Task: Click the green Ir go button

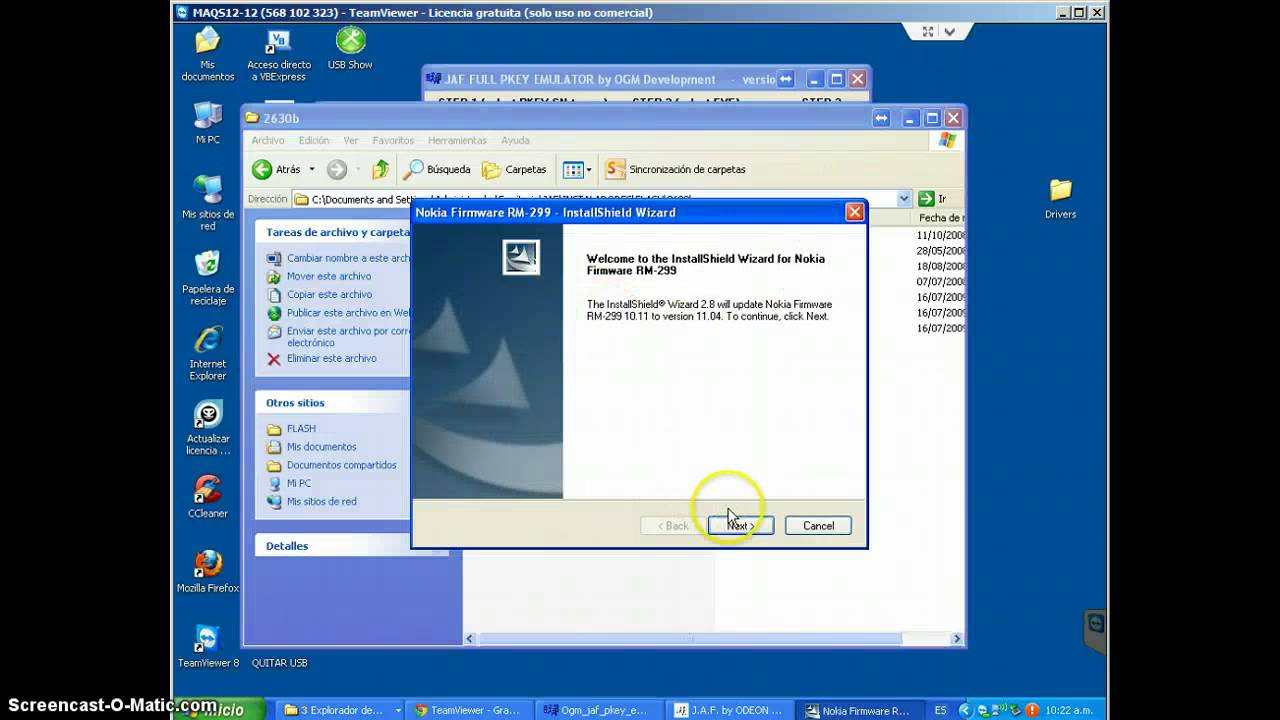Action: (932, 199)
